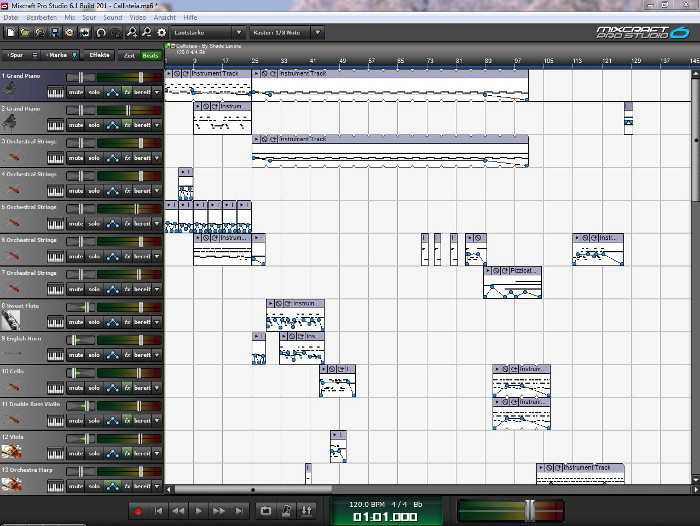Open the Sweet Flute track keyboard icon
The height and width of the screenshot is (526, 700).
(56, 322)
